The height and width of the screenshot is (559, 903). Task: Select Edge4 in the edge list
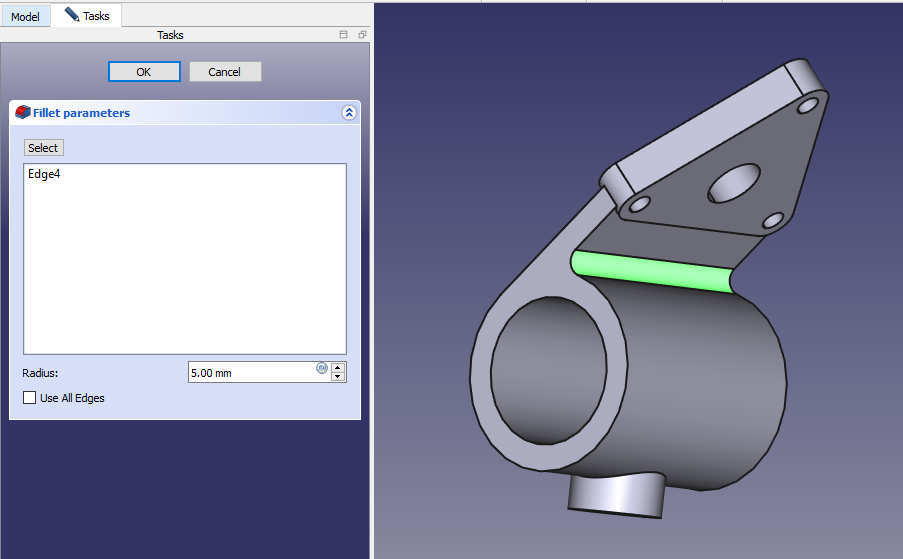45,174
